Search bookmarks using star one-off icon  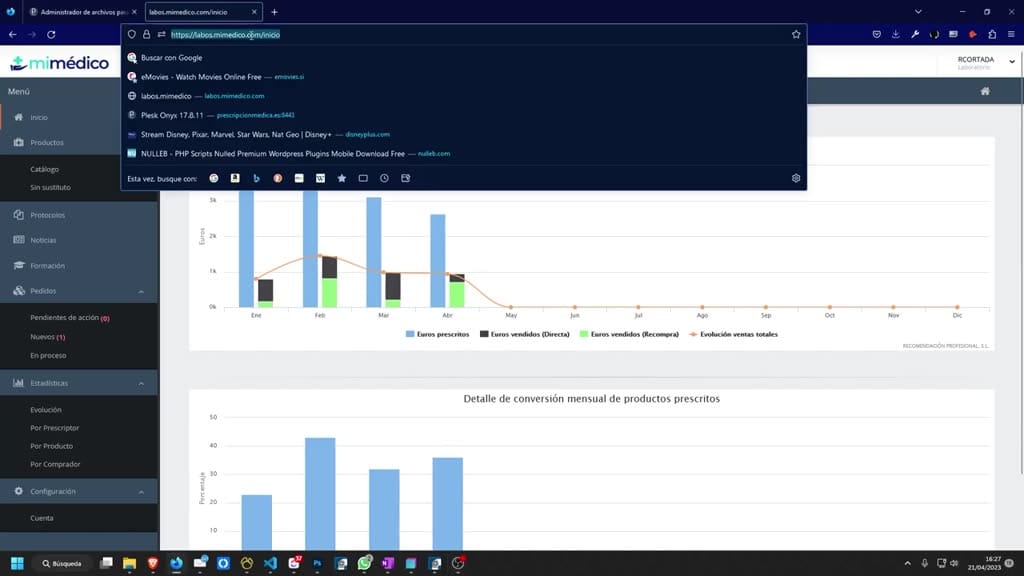(342, 178)
